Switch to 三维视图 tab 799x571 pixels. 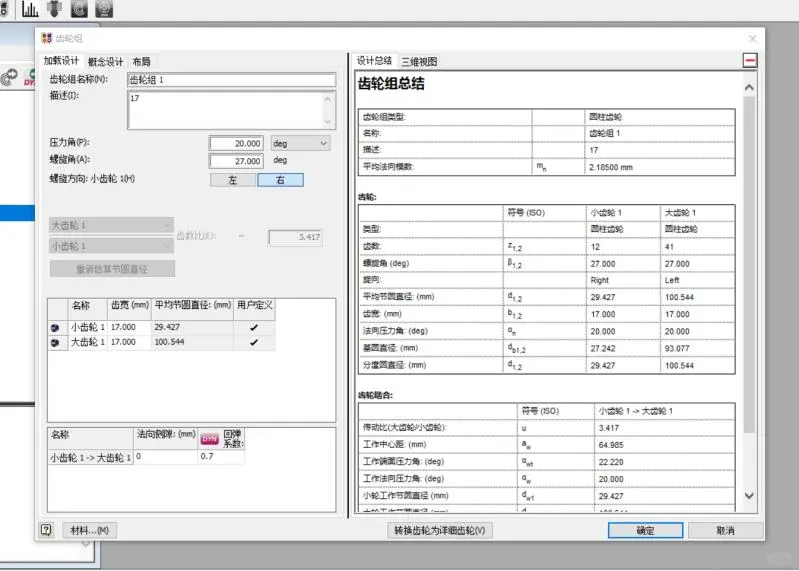419,62
